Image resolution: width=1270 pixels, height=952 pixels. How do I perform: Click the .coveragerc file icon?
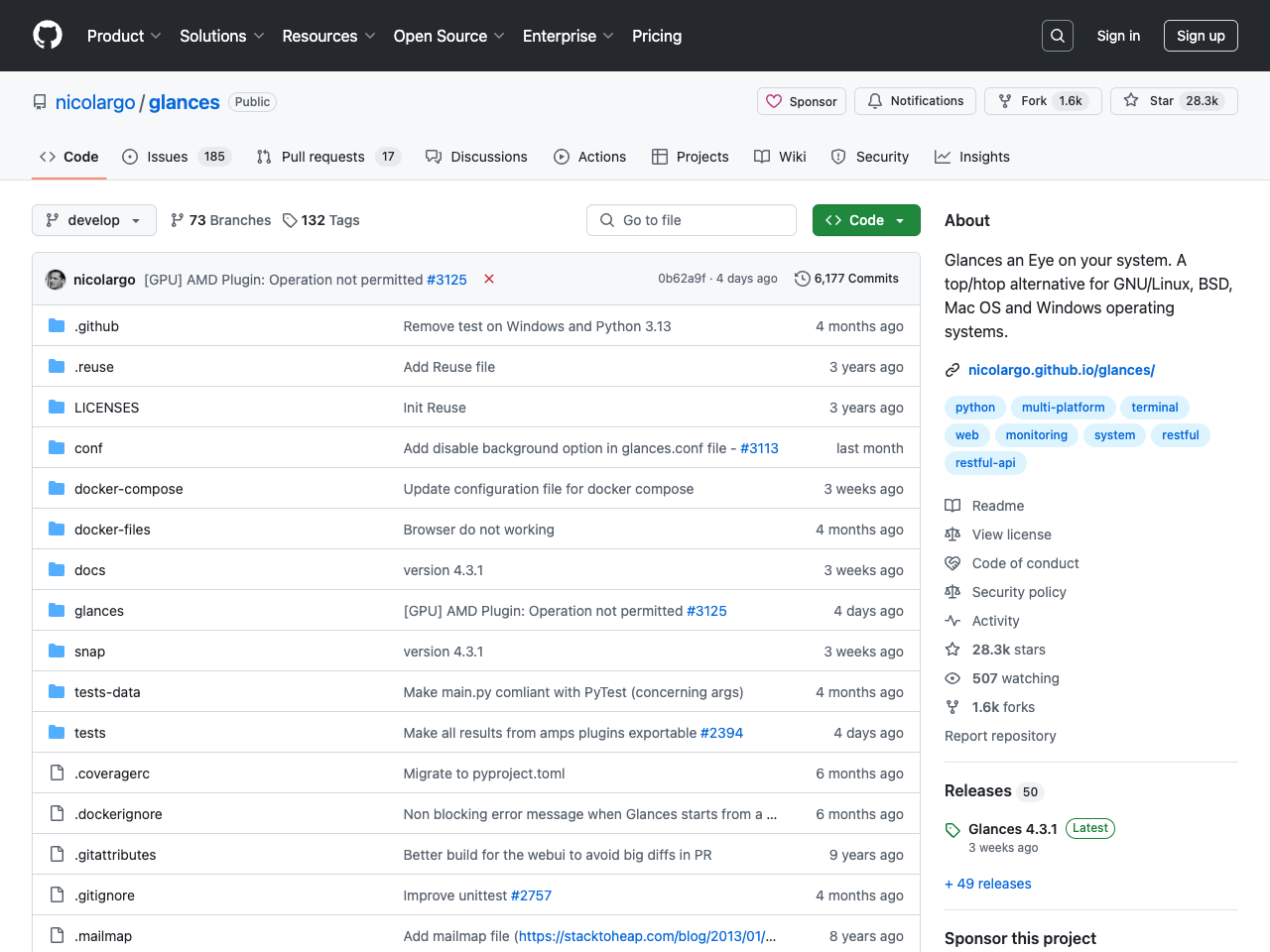point(57,773)
